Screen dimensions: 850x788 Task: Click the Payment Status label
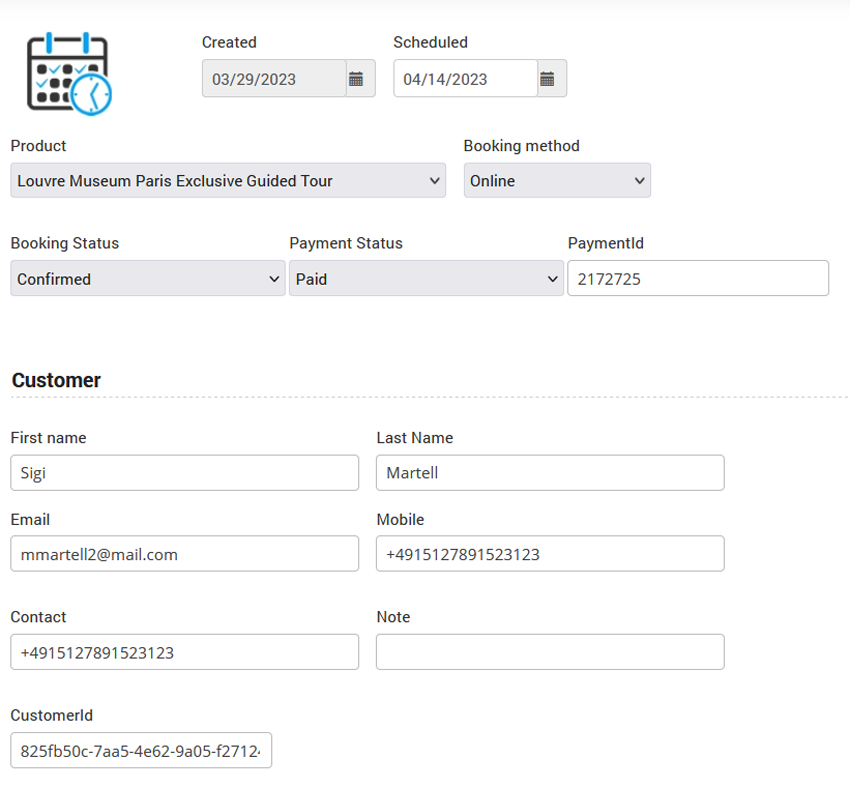346,243
